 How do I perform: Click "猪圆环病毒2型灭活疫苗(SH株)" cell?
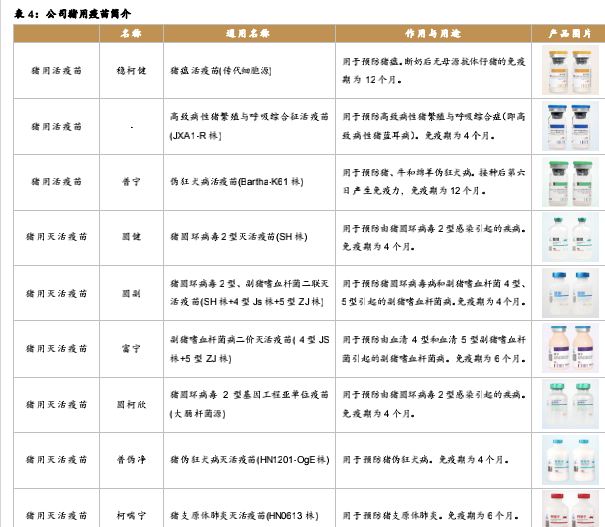pyautogui.click(x=238, y=236)
